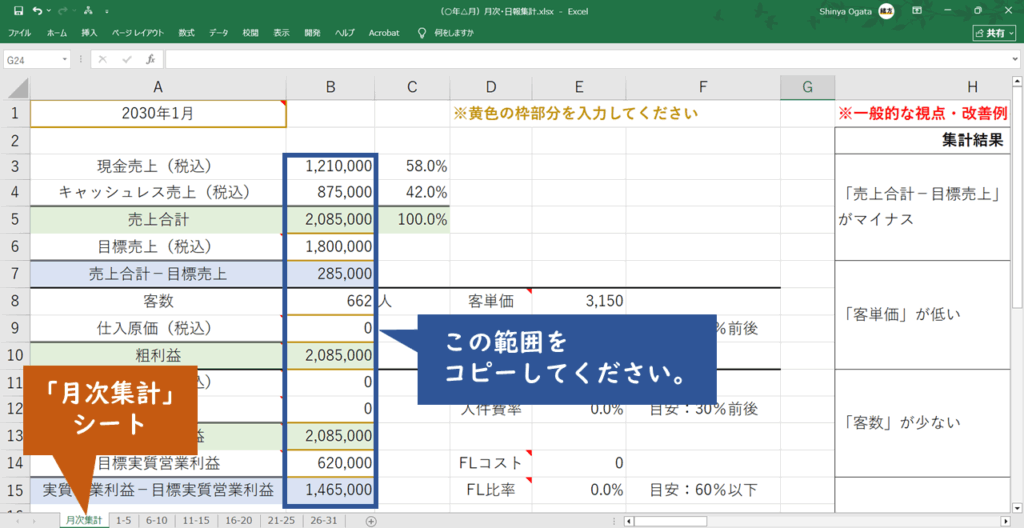1024x528 pixels.
Task: Select the 2030年1月 yellow-bordered cell
Action: click(158, 113)
